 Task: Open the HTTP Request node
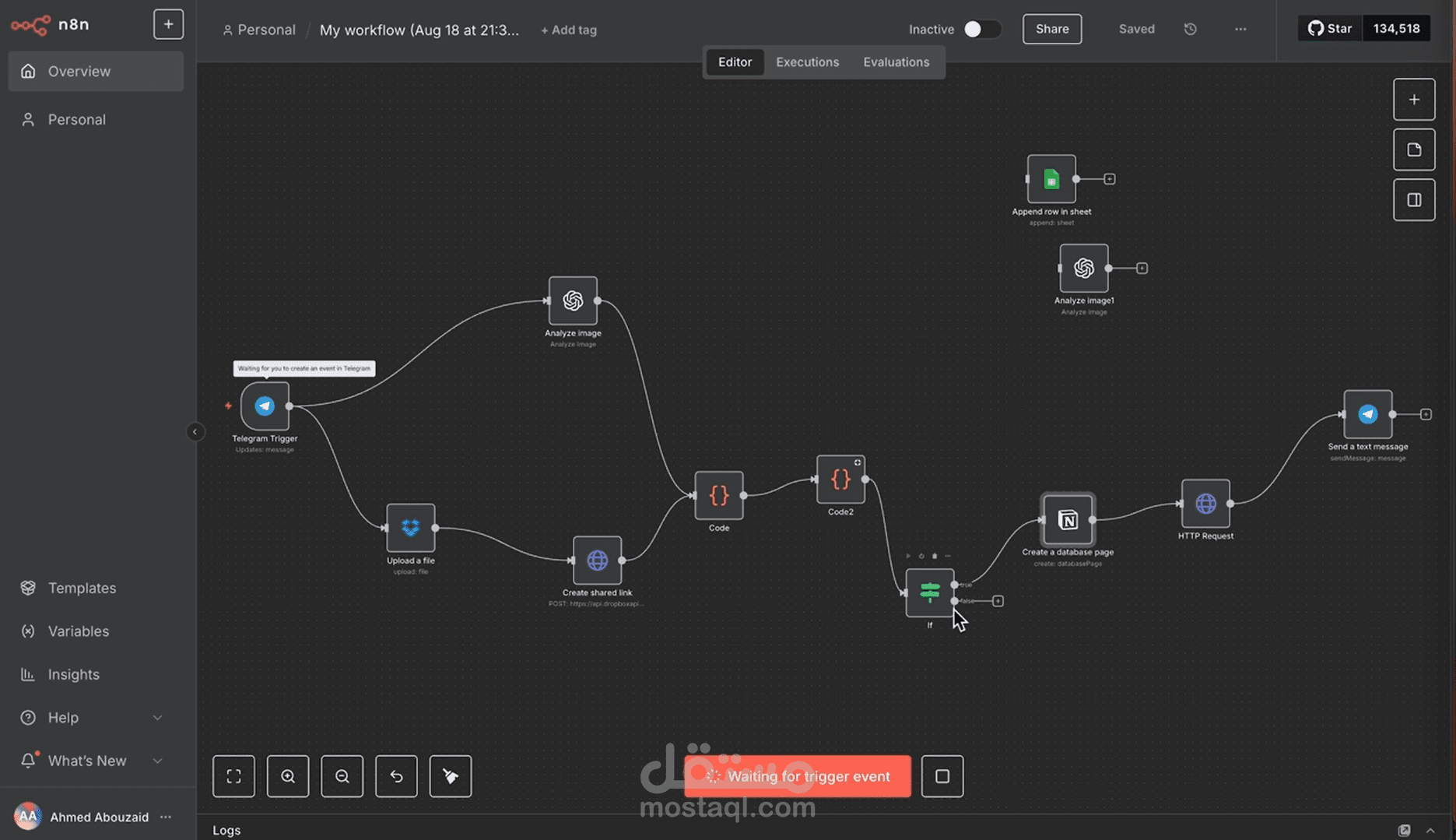(x=1205, y=504)
